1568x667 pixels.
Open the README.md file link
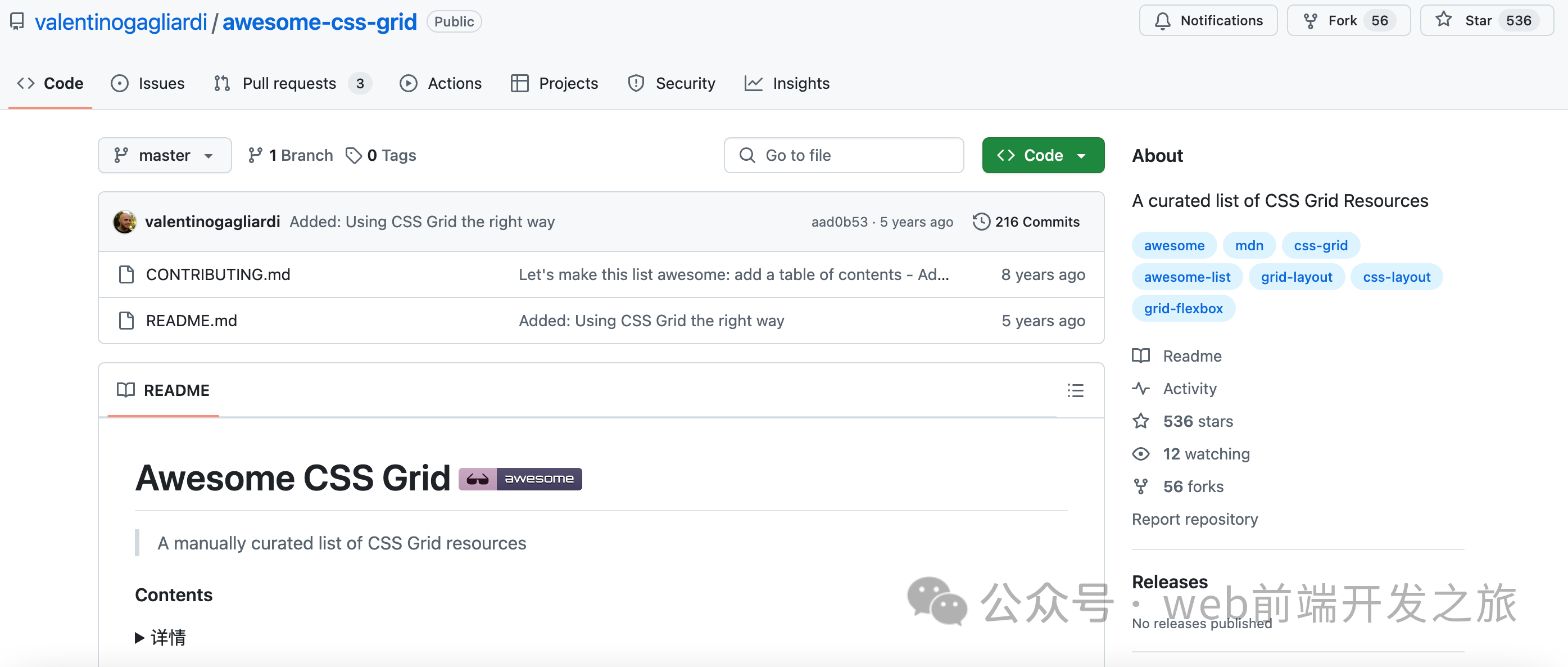coord(191,321)
